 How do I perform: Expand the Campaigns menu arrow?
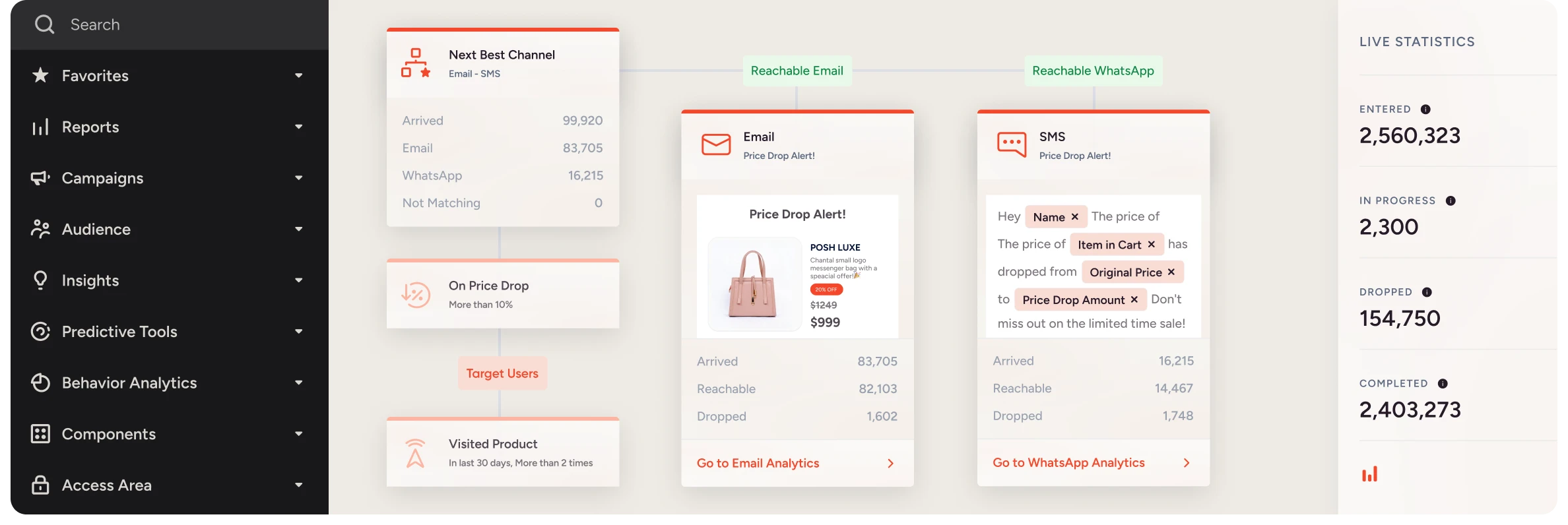(299, 178)
